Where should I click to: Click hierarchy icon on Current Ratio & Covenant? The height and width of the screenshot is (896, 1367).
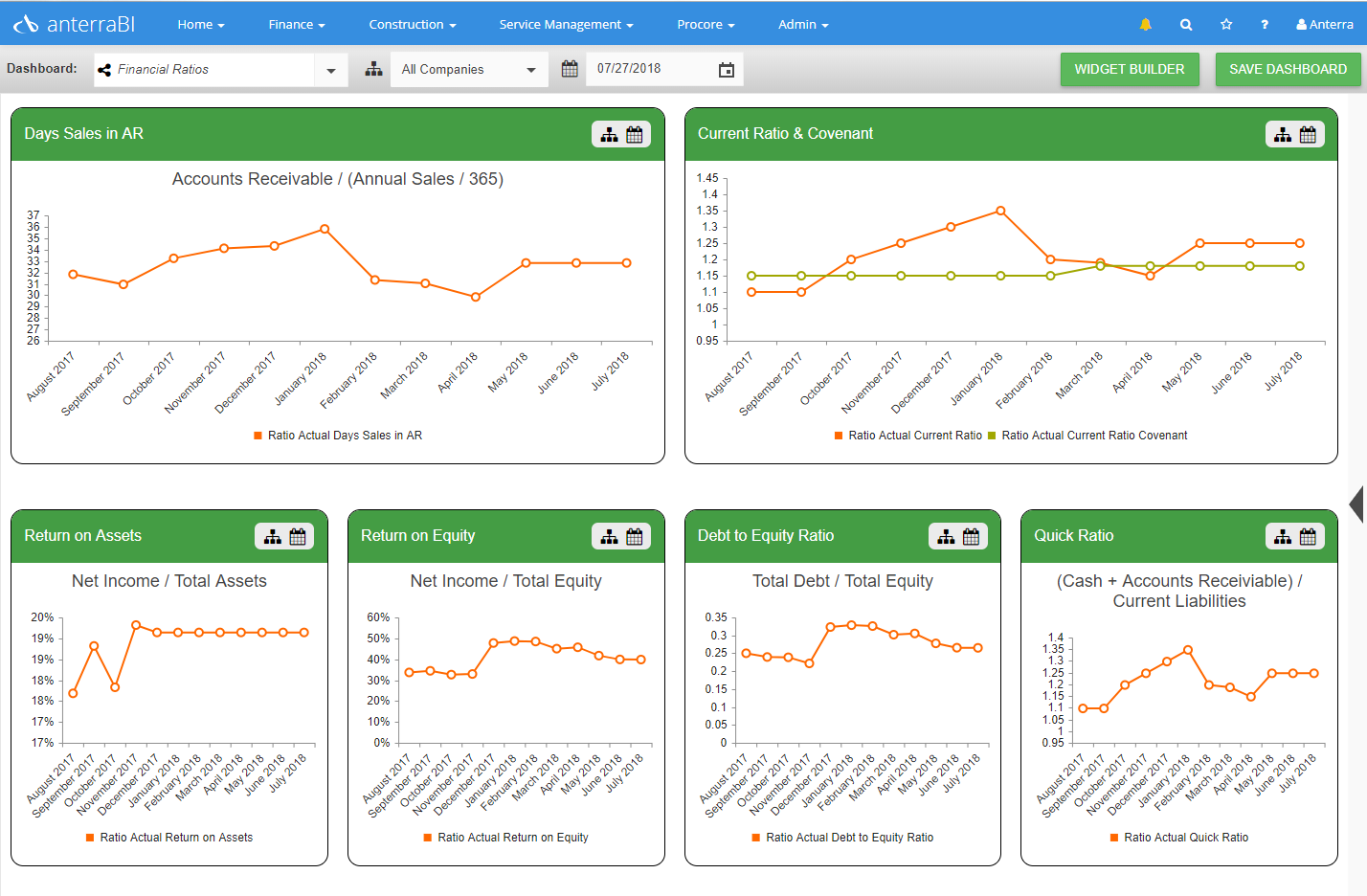[1283, 135]
